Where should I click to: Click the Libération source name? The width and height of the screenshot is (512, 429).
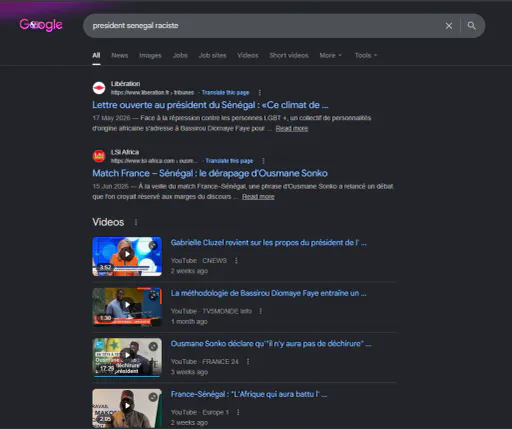click(125, 84)
